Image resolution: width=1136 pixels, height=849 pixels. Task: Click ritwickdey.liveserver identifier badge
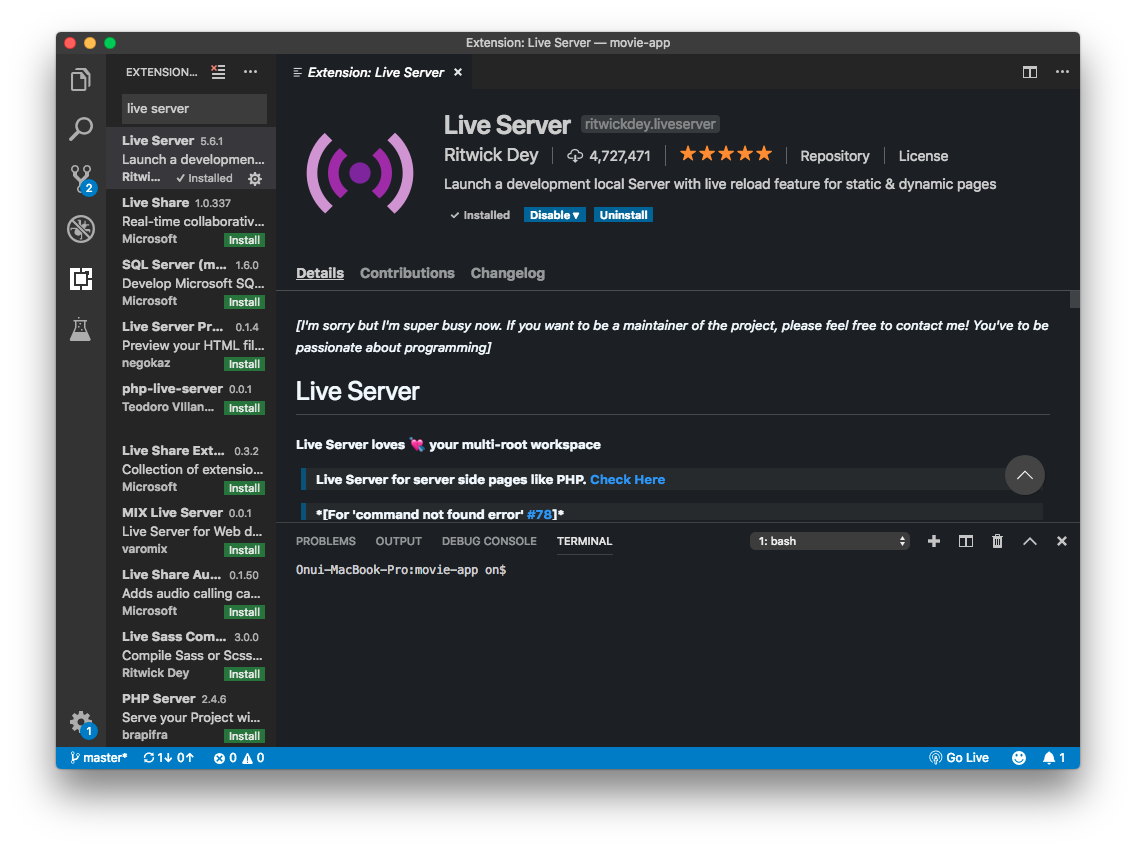click(x=650, y=124)
